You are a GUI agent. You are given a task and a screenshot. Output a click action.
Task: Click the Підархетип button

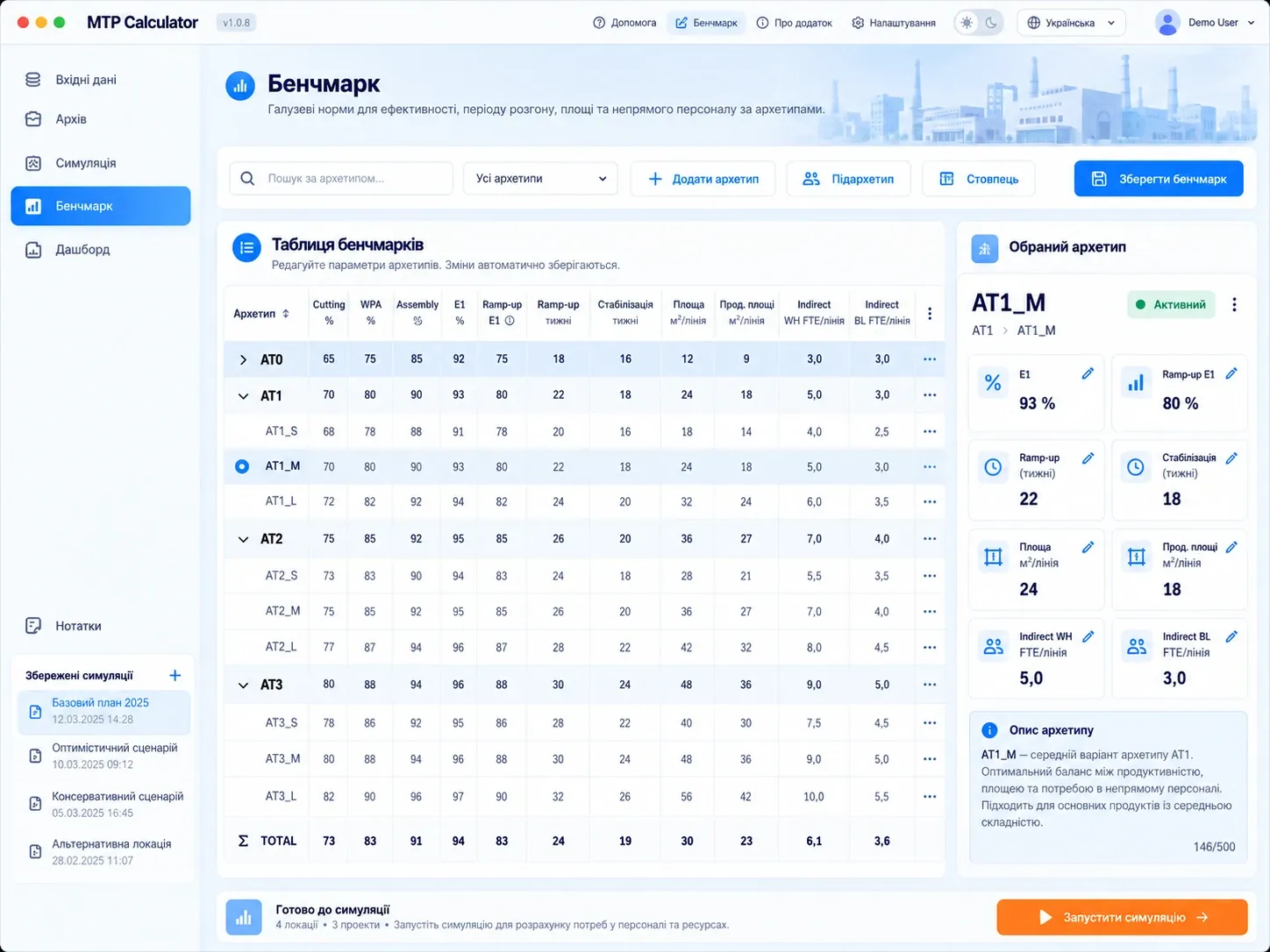pos(848,179)
